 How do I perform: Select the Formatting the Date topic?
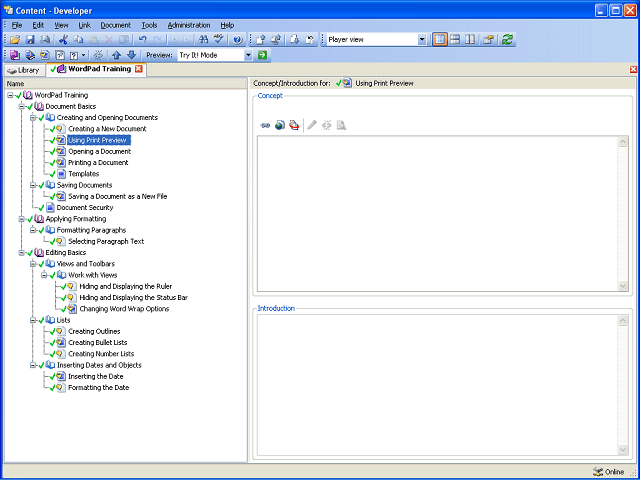(x=98, y=388)
